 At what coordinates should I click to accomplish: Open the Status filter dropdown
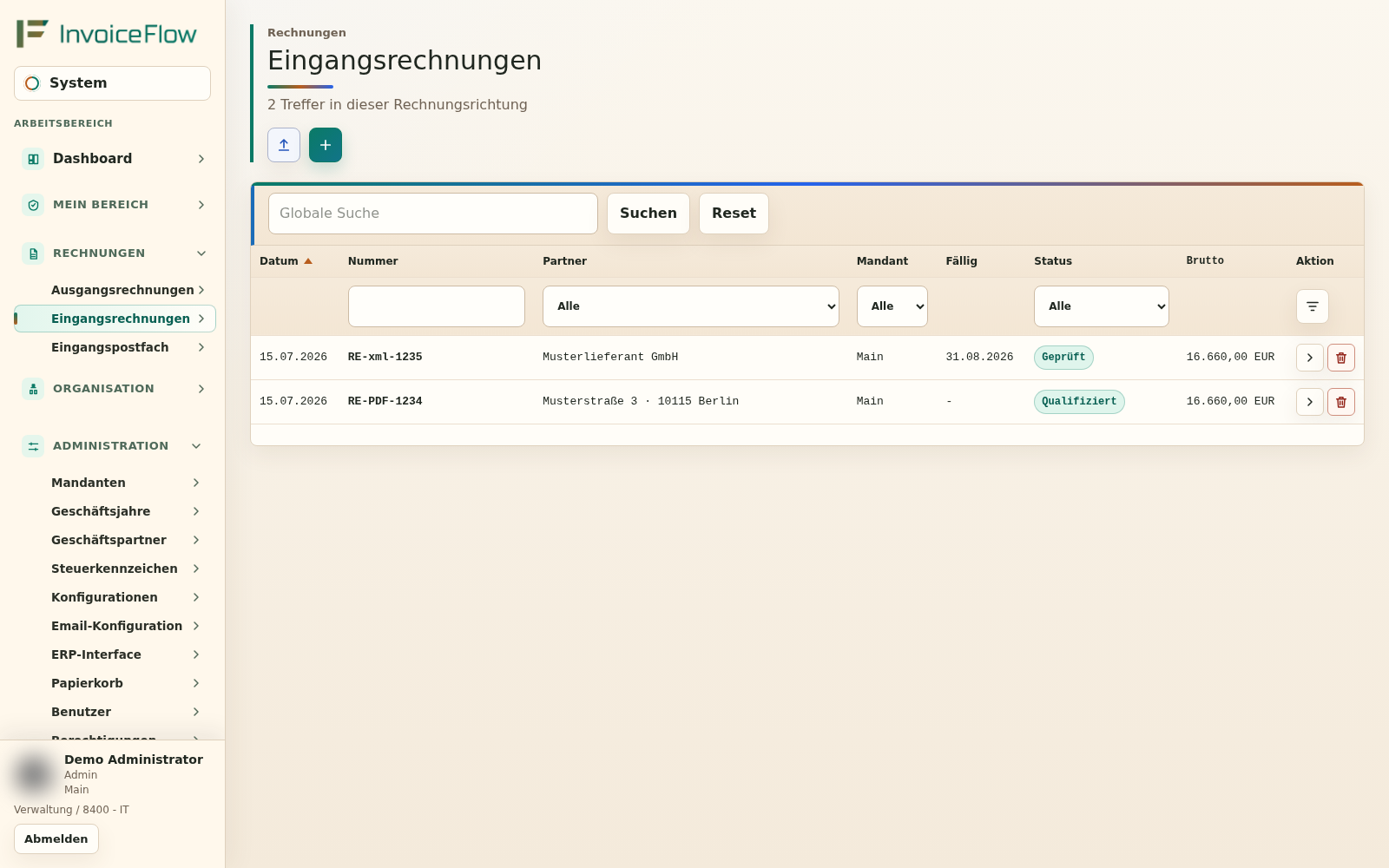point(1101,306)
